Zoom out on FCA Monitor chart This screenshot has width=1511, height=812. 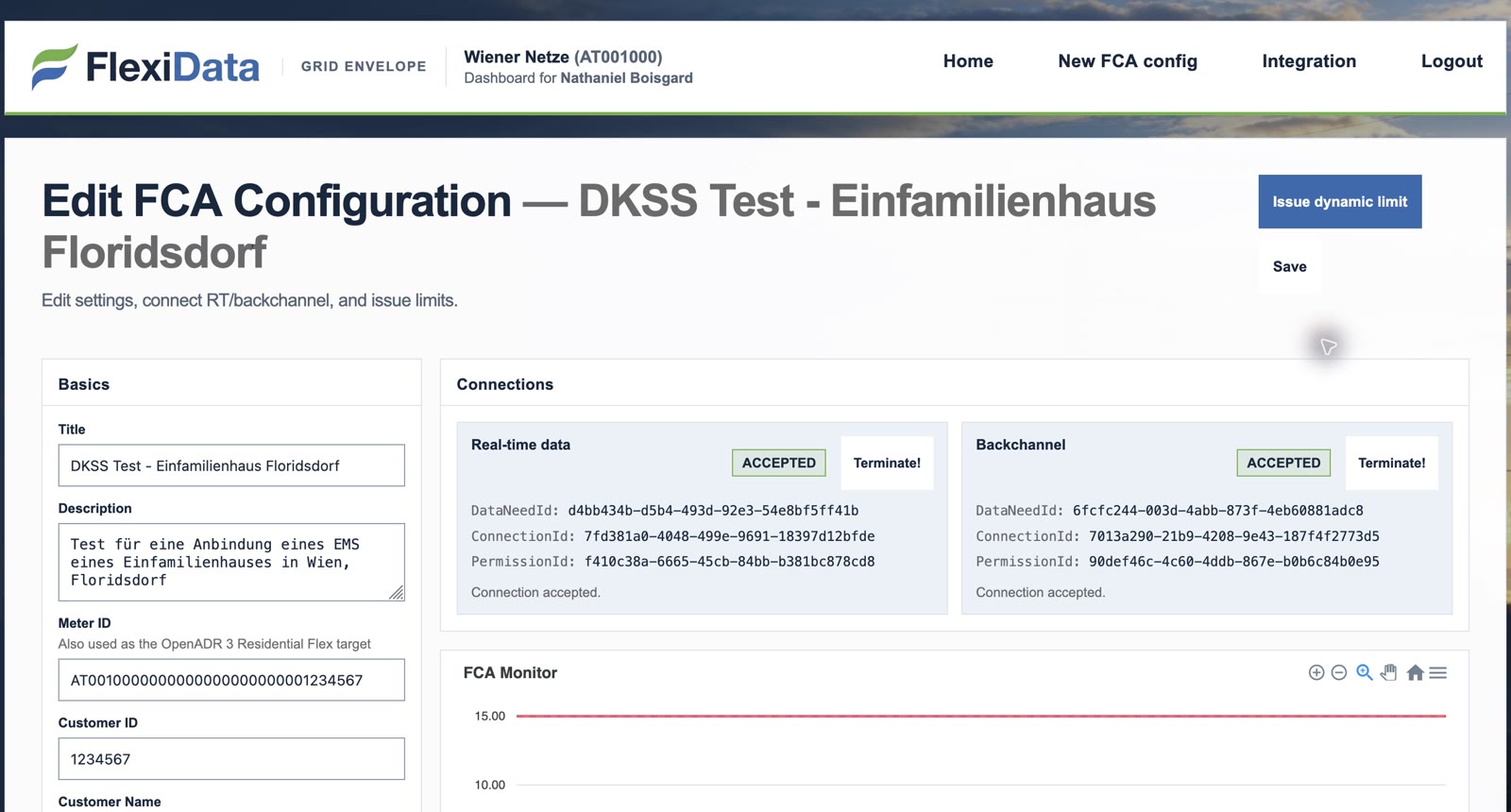tap(1339, 672)
